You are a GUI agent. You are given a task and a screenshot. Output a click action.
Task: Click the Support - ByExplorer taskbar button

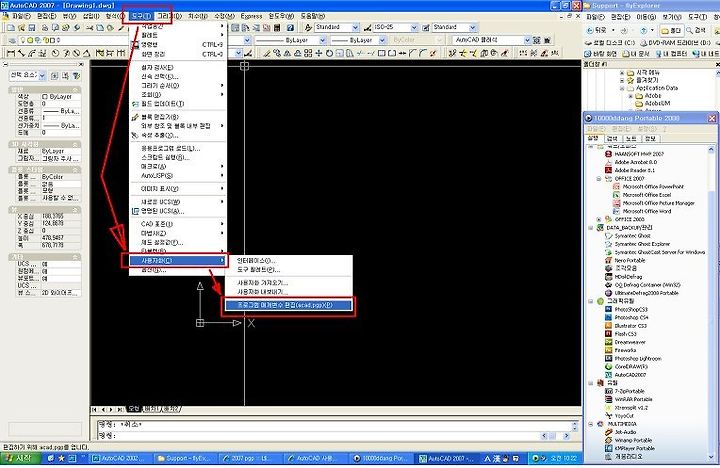point(183,458)
